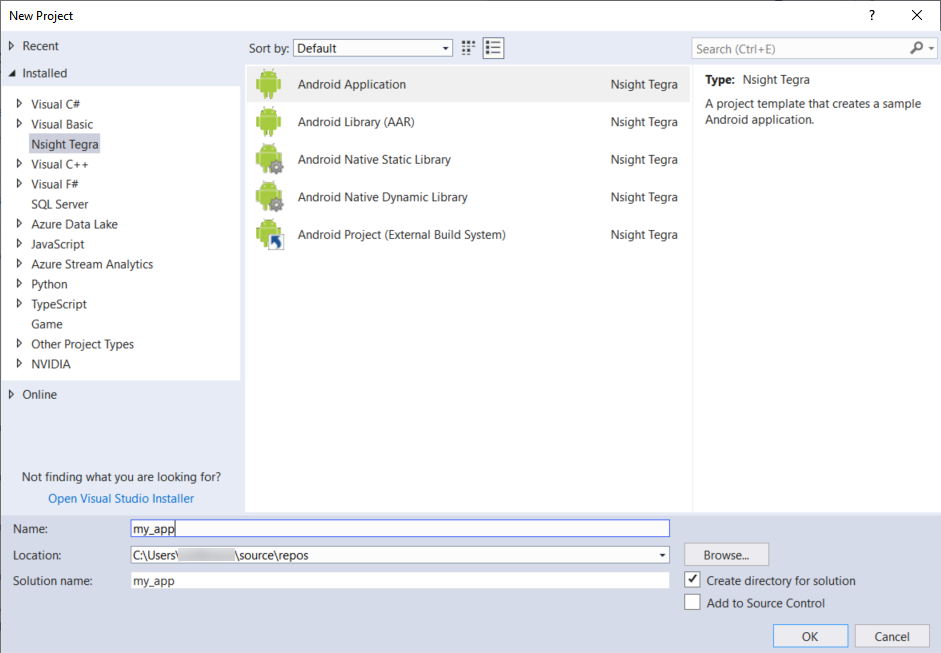The height and width of the screenshot is (653, 941).
Task: Expand the Azure Stream Analytics node
Action: pyautogui.click(x=19, y=263)
